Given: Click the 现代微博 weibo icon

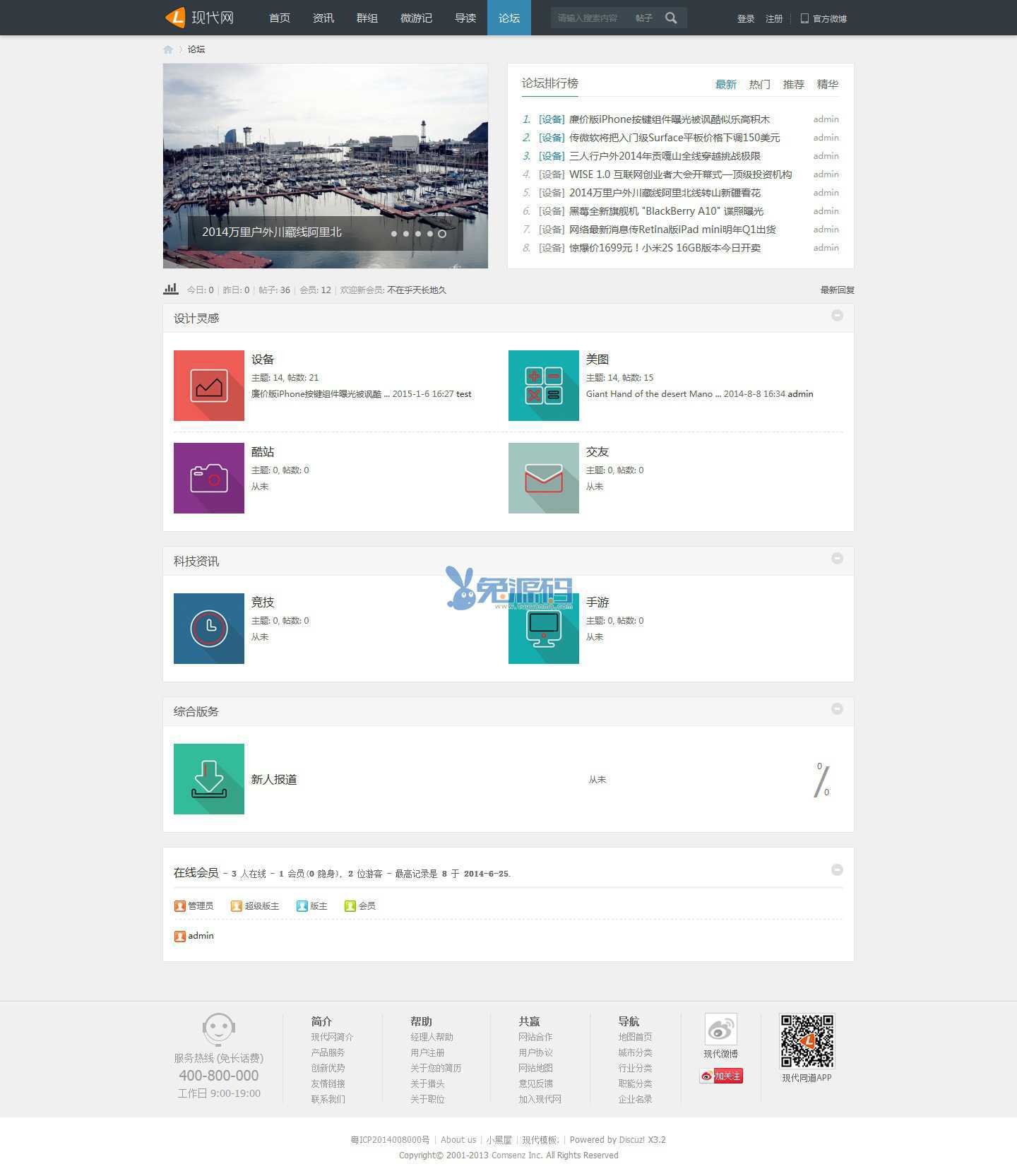Looking at the screenshot, I should tap(720, 1029).
